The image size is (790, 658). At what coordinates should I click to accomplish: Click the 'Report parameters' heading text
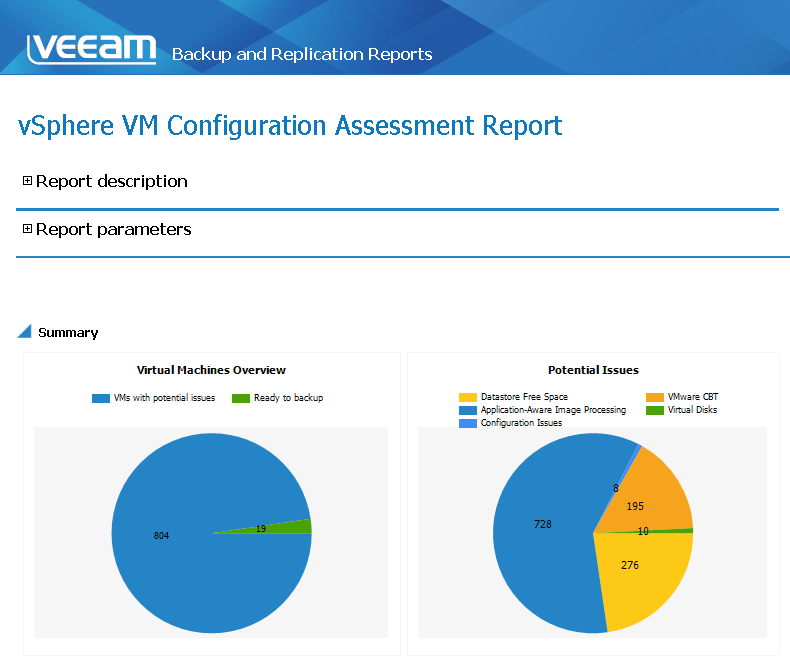[x=113, y=229]
